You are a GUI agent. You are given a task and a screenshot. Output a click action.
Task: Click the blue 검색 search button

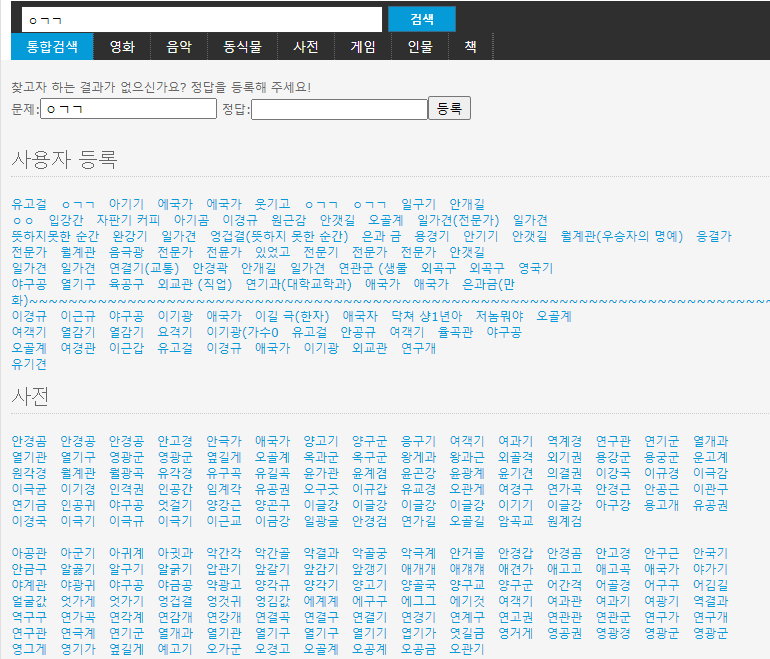point(422,19)
